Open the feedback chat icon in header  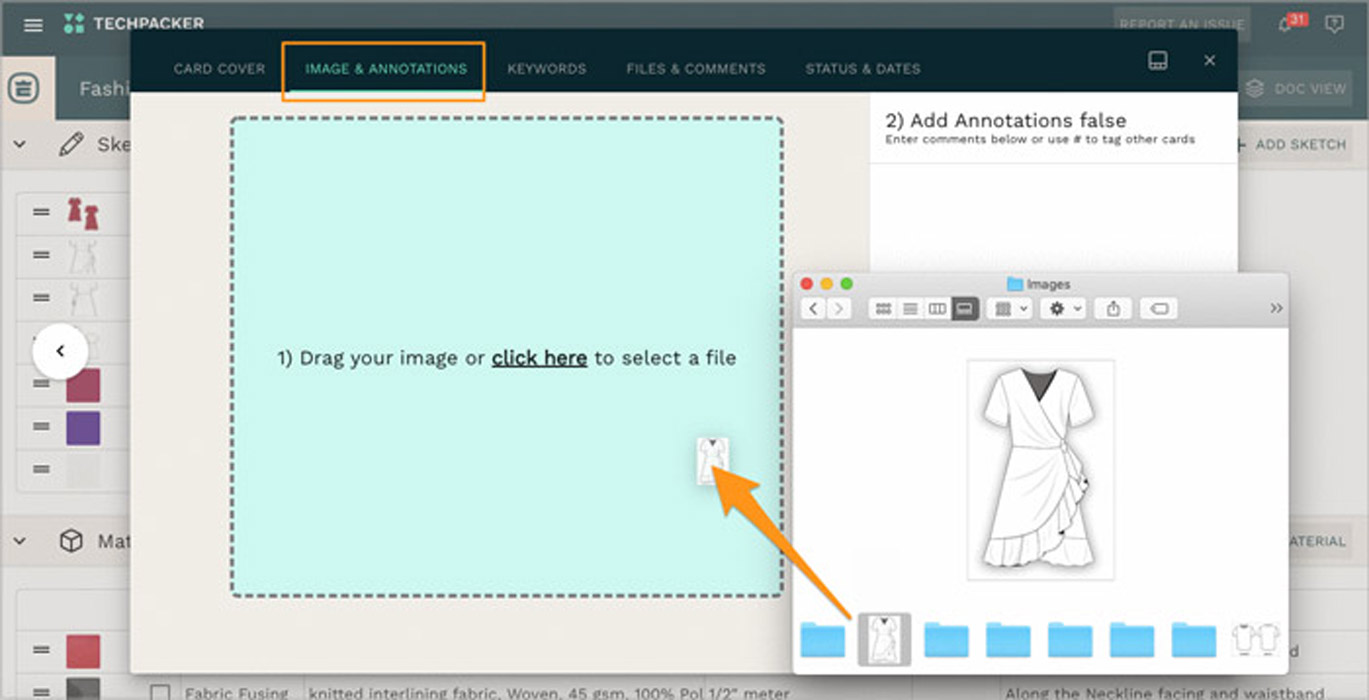pyautogui.click(x=1334, y=24)
